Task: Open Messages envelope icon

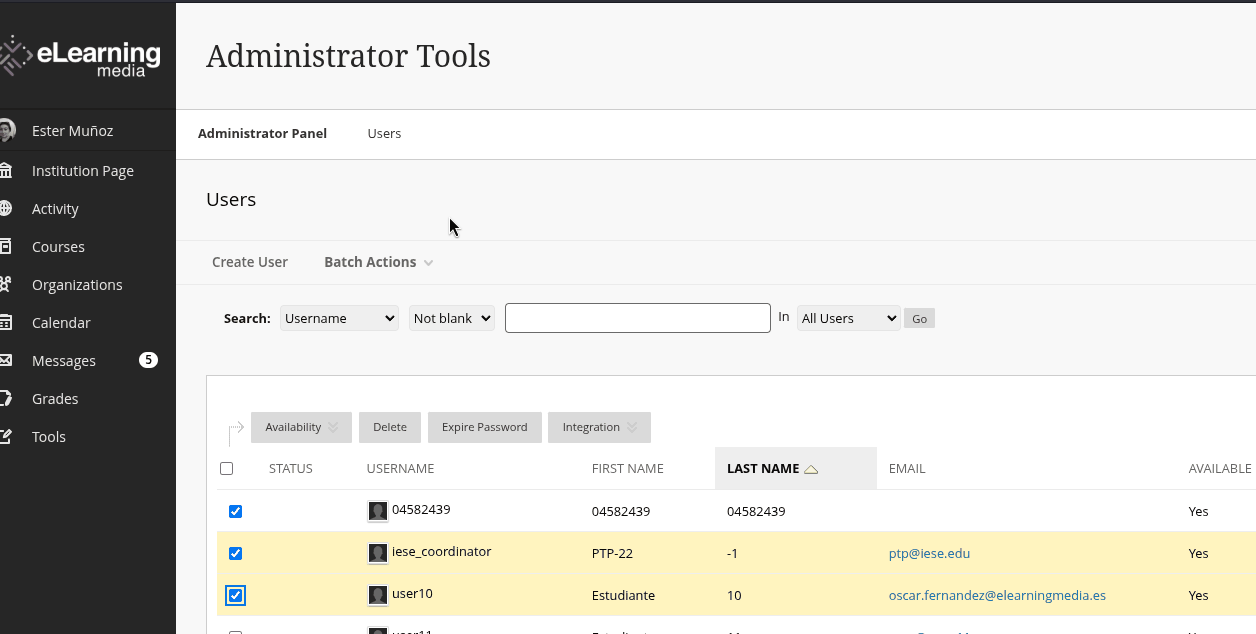Action: [6, 361]
